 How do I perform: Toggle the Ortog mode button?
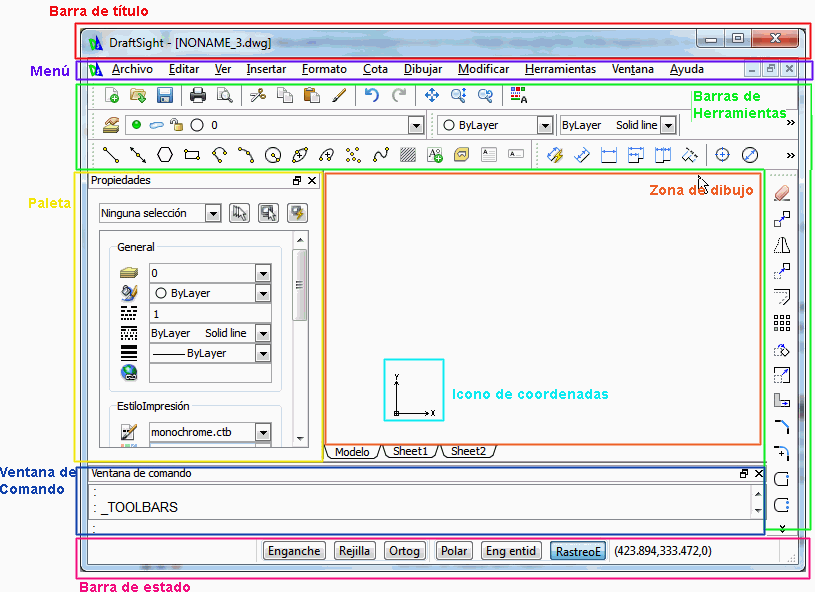click(x=404, y=551)
